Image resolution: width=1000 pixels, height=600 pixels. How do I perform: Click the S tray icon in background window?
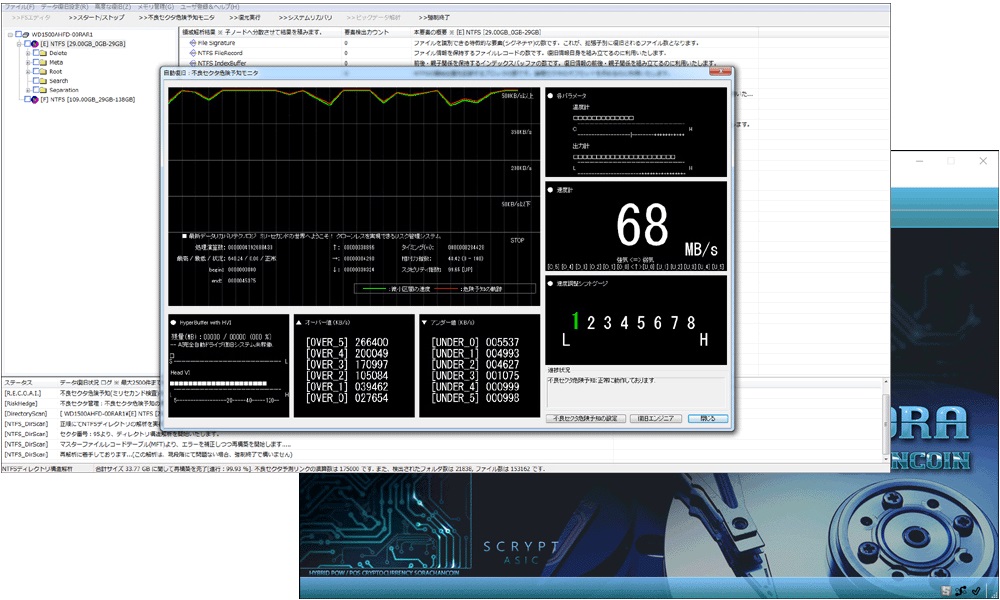click(x=946, y=591)
